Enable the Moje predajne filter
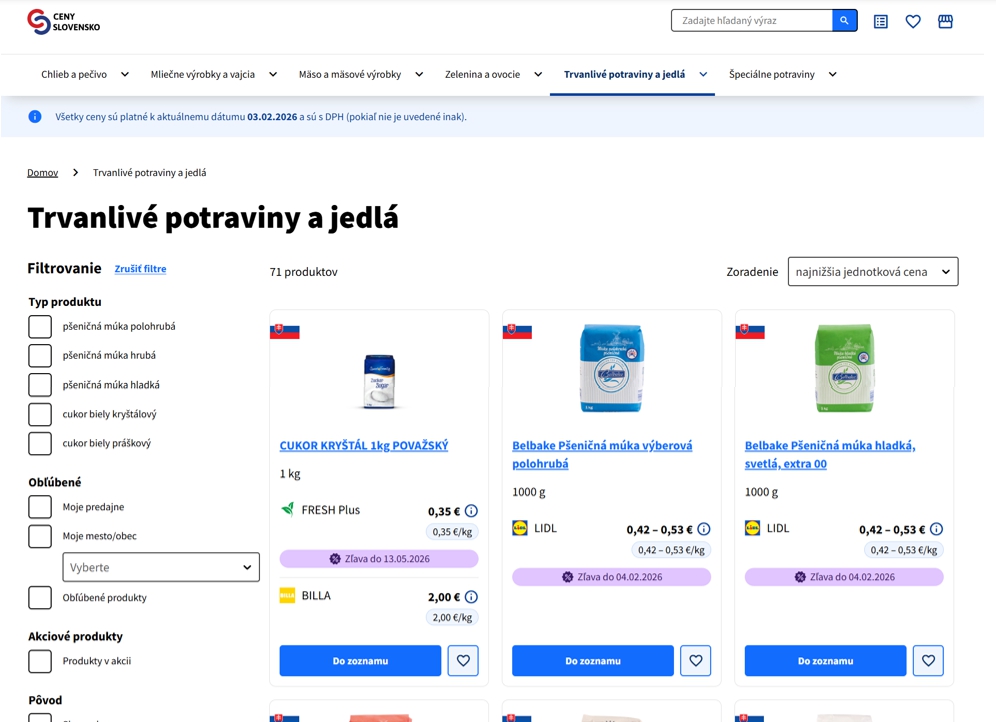The width and height of the screenshot is (996, 722). pyautogui.click(x=40, y=507)
